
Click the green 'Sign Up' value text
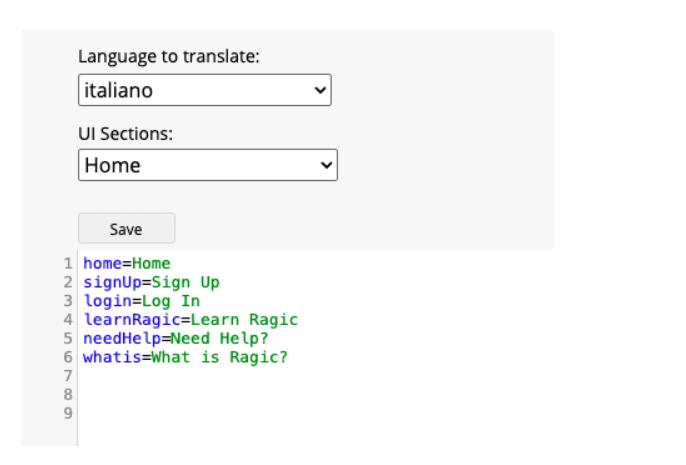click(x=186, y=283)
